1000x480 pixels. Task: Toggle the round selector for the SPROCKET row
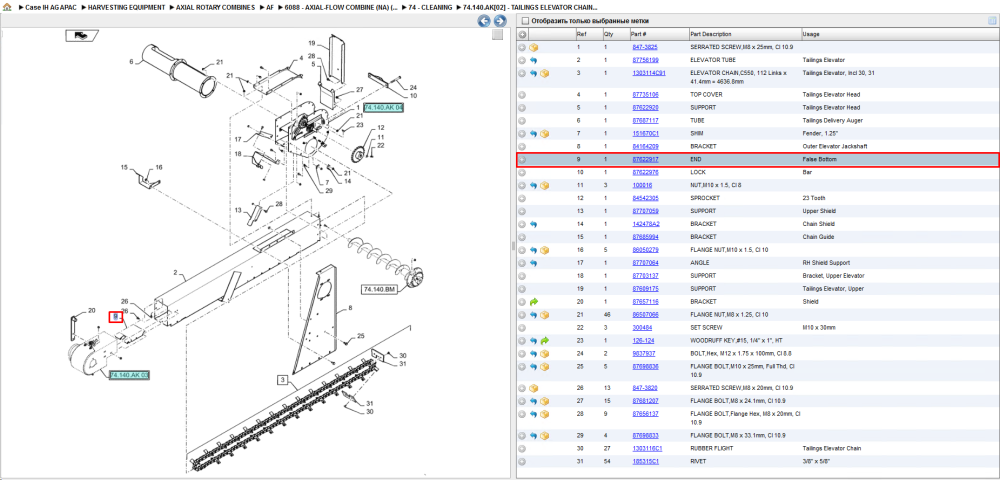(522, 198)
